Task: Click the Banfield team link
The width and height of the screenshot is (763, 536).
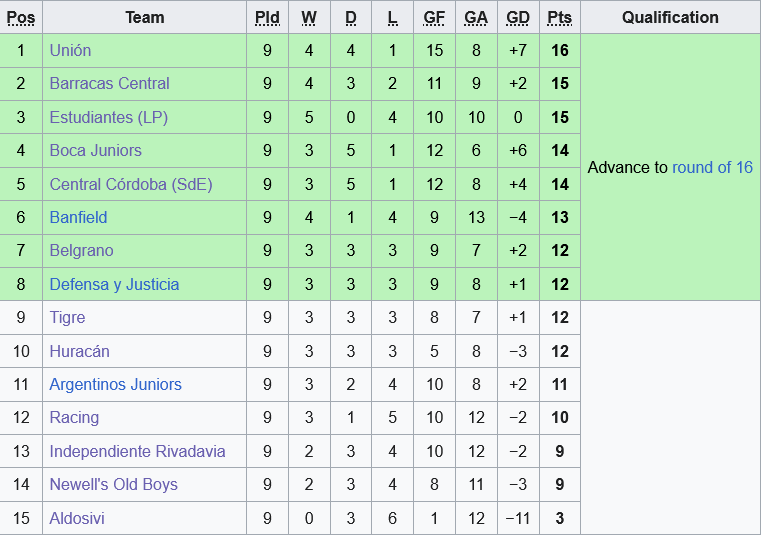Action: 78,217
